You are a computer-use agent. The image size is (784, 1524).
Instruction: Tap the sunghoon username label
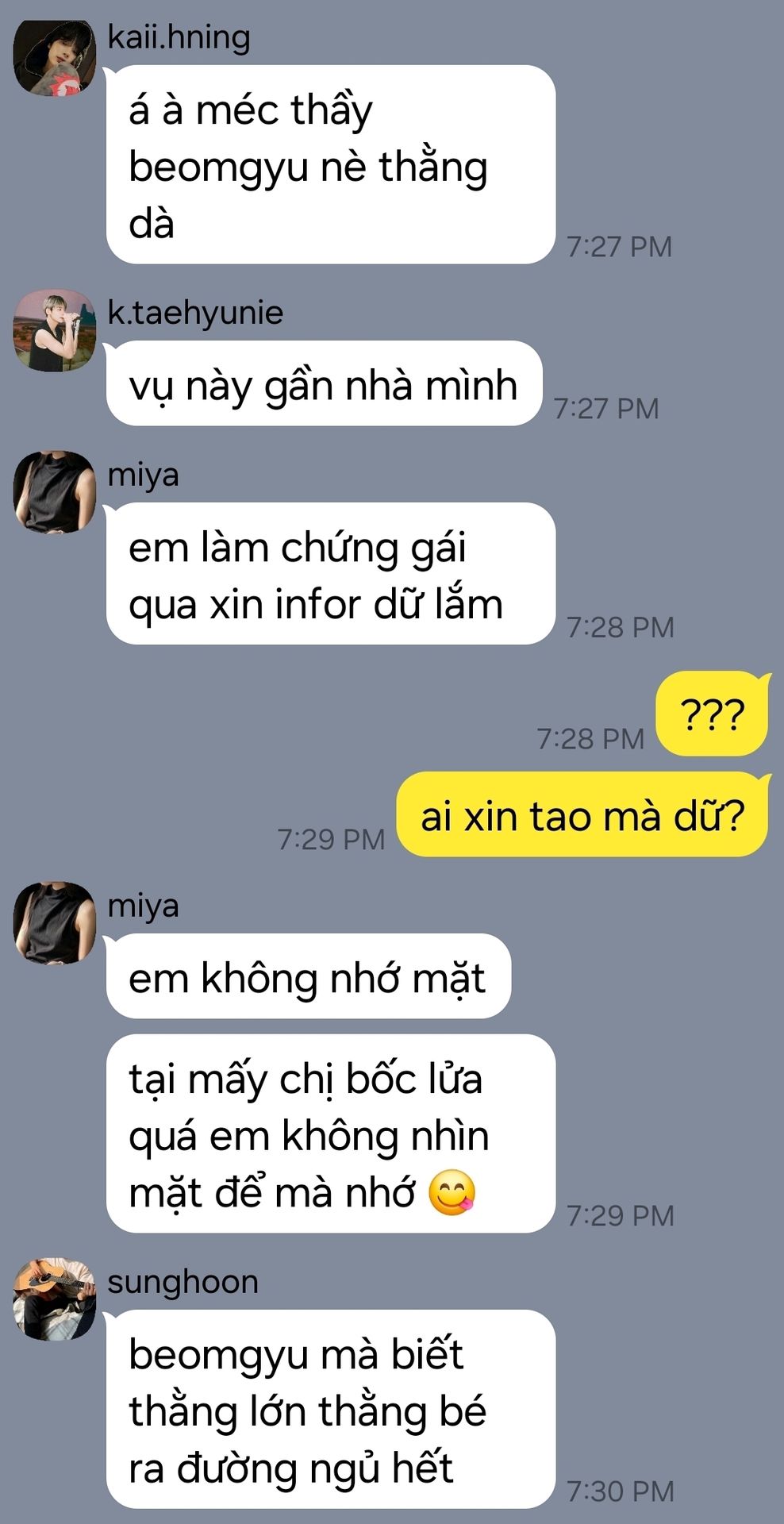point(183,1282)
